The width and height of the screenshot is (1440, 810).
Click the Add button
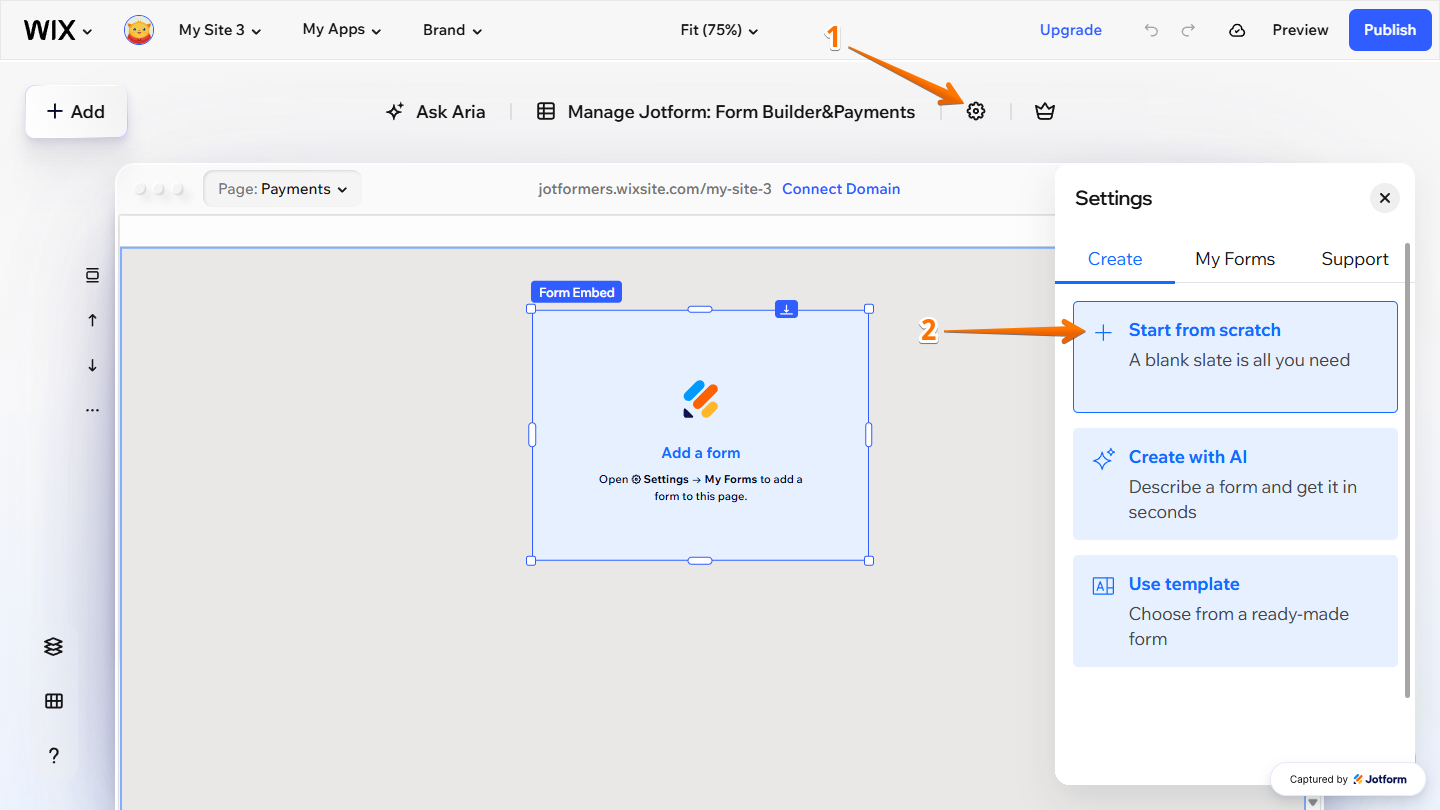(x=76, y=112)
